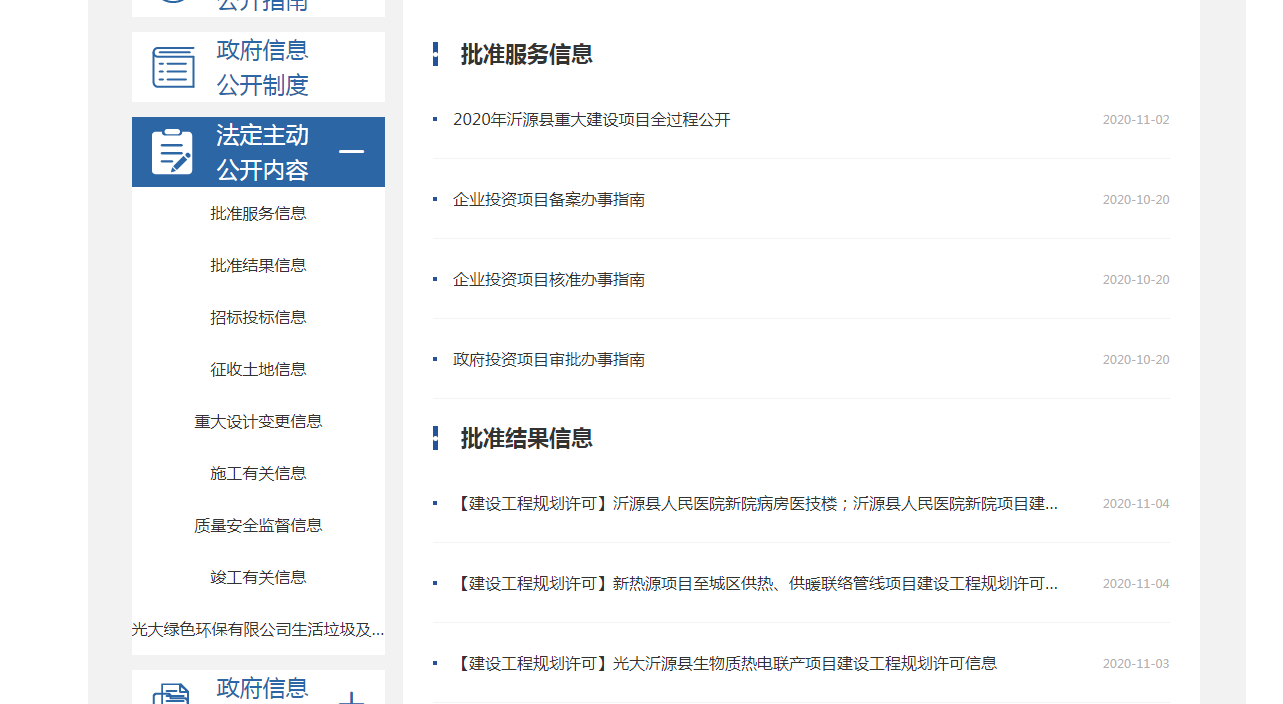Open 沂源县人民医院新院病房医技楼 permit article
Image resolution: width=1283 pixels, height=704 pixels.
[x=755, y=504]
